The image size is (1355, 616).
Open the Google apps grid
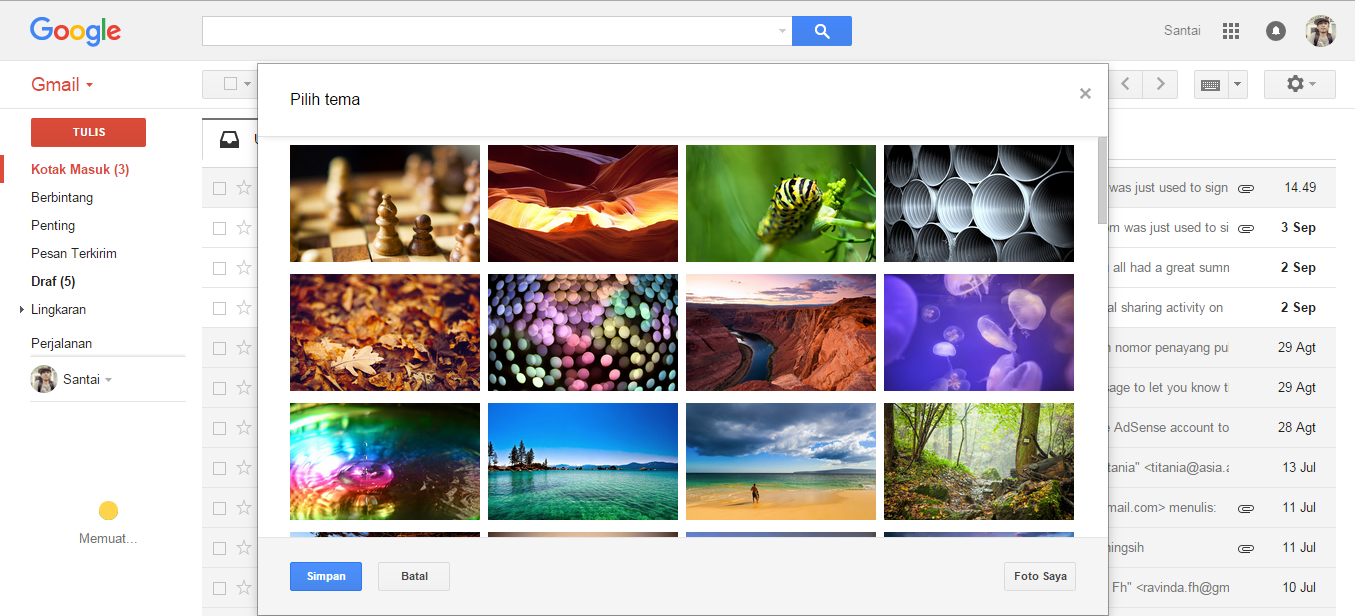[1231, 31]
